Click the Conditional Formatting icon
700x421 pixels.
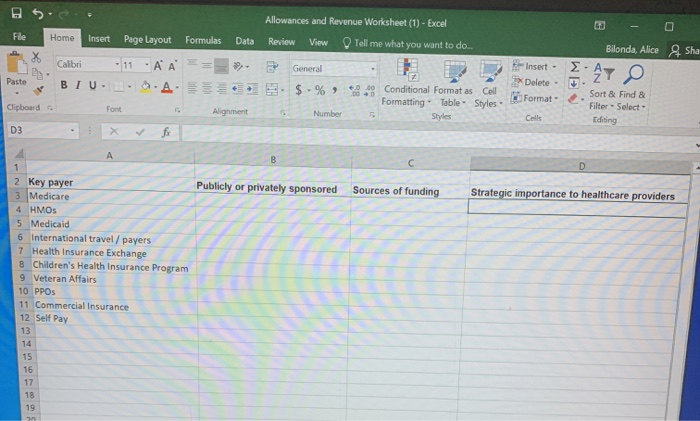tap(407, 70)
